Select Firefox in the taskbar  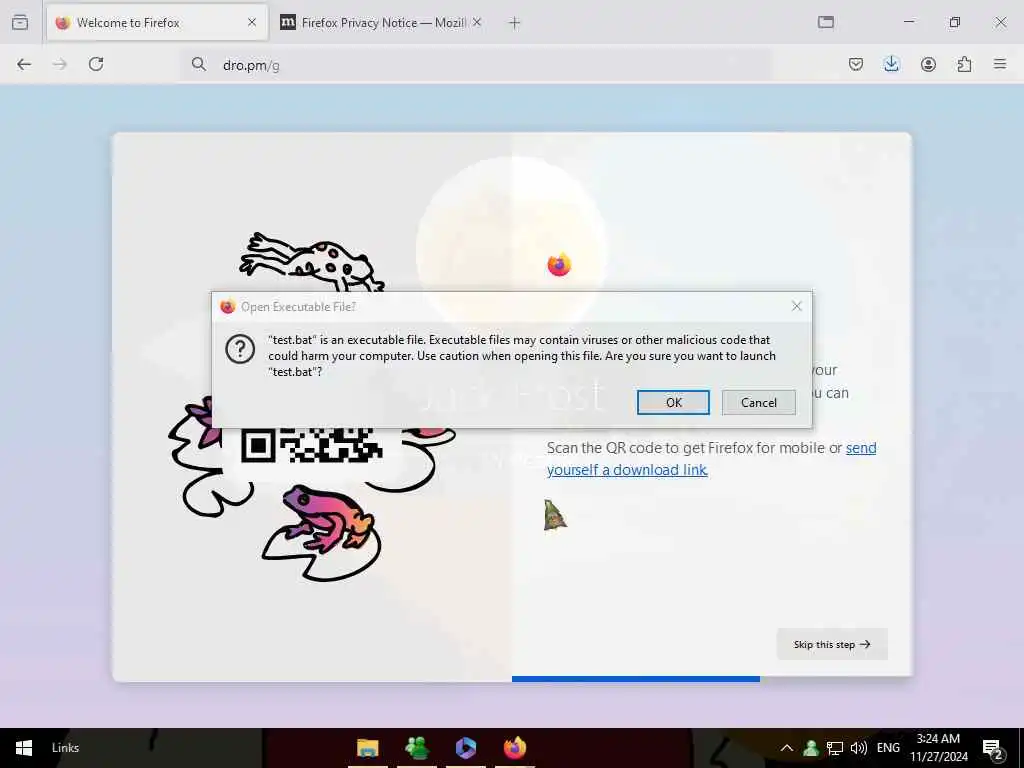pos(515,748)
